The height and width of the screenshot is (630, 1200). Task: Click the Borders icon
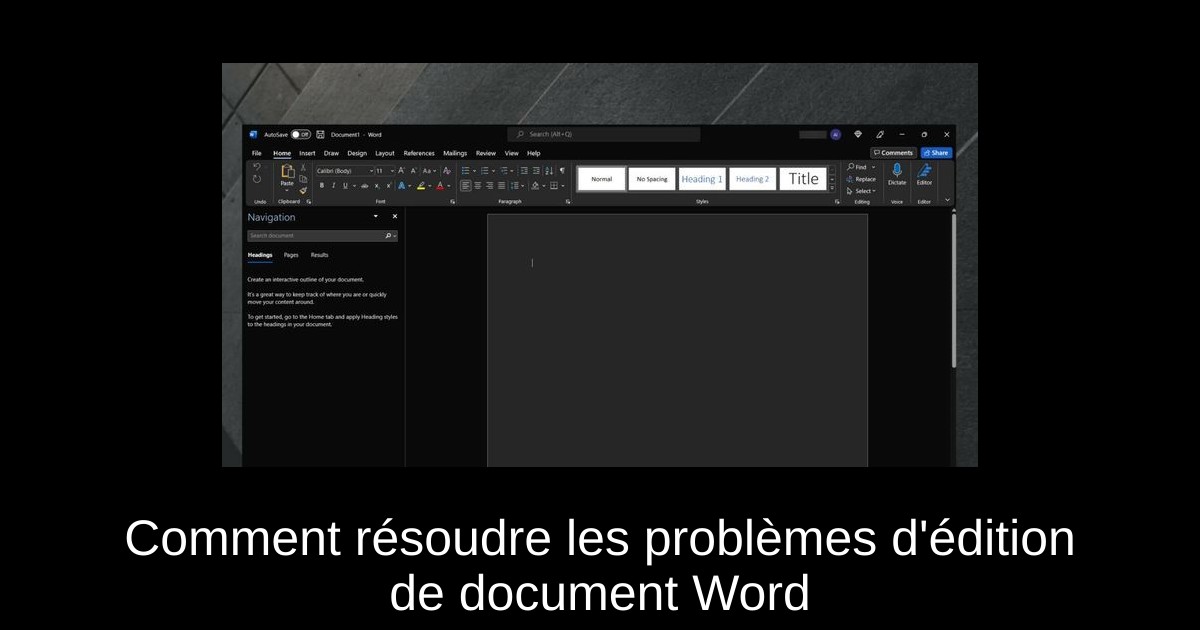pos(554,186)
